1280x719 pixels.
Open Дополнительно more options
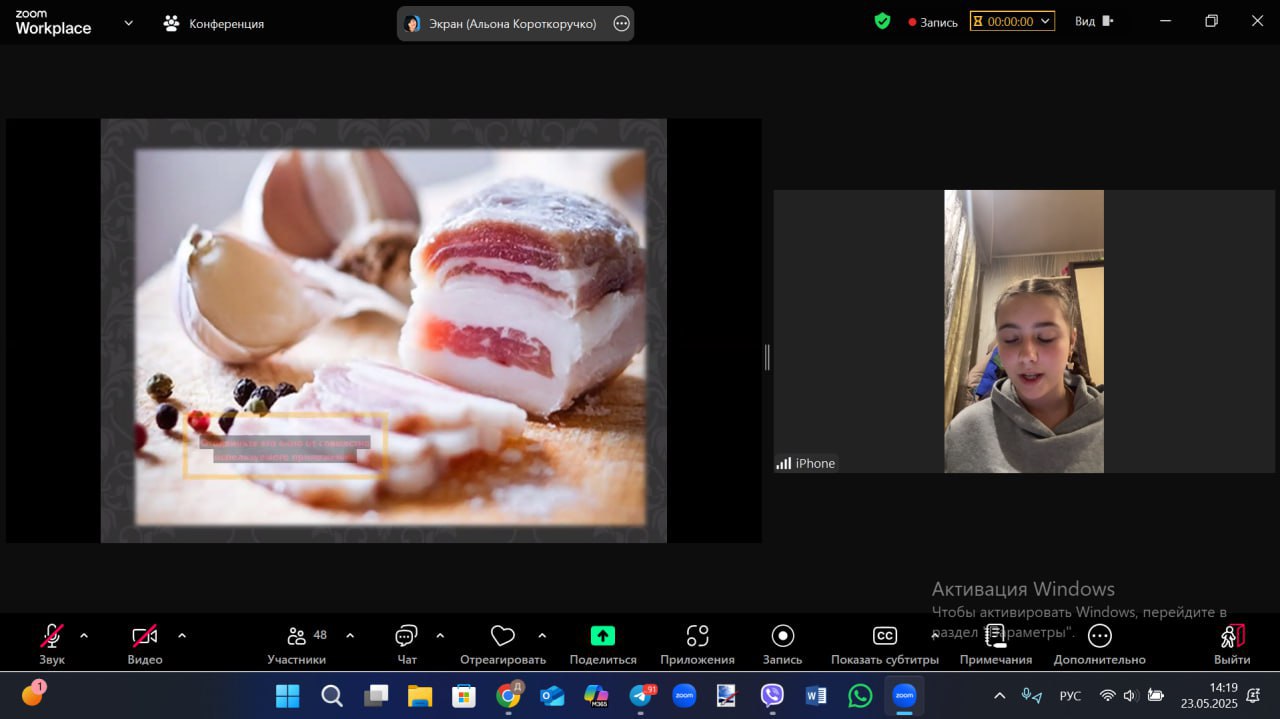pyautogui.click(x=1099, y=644)
